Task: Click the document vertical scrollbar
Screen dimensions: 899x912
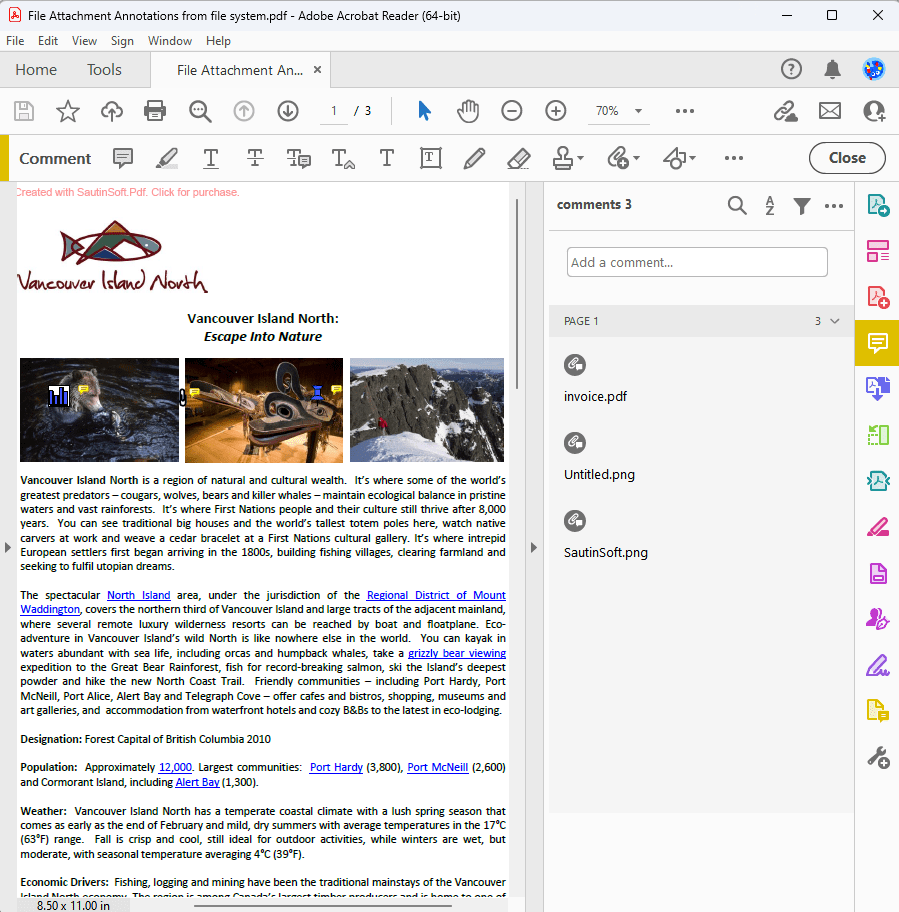Action: click(516, 295)
